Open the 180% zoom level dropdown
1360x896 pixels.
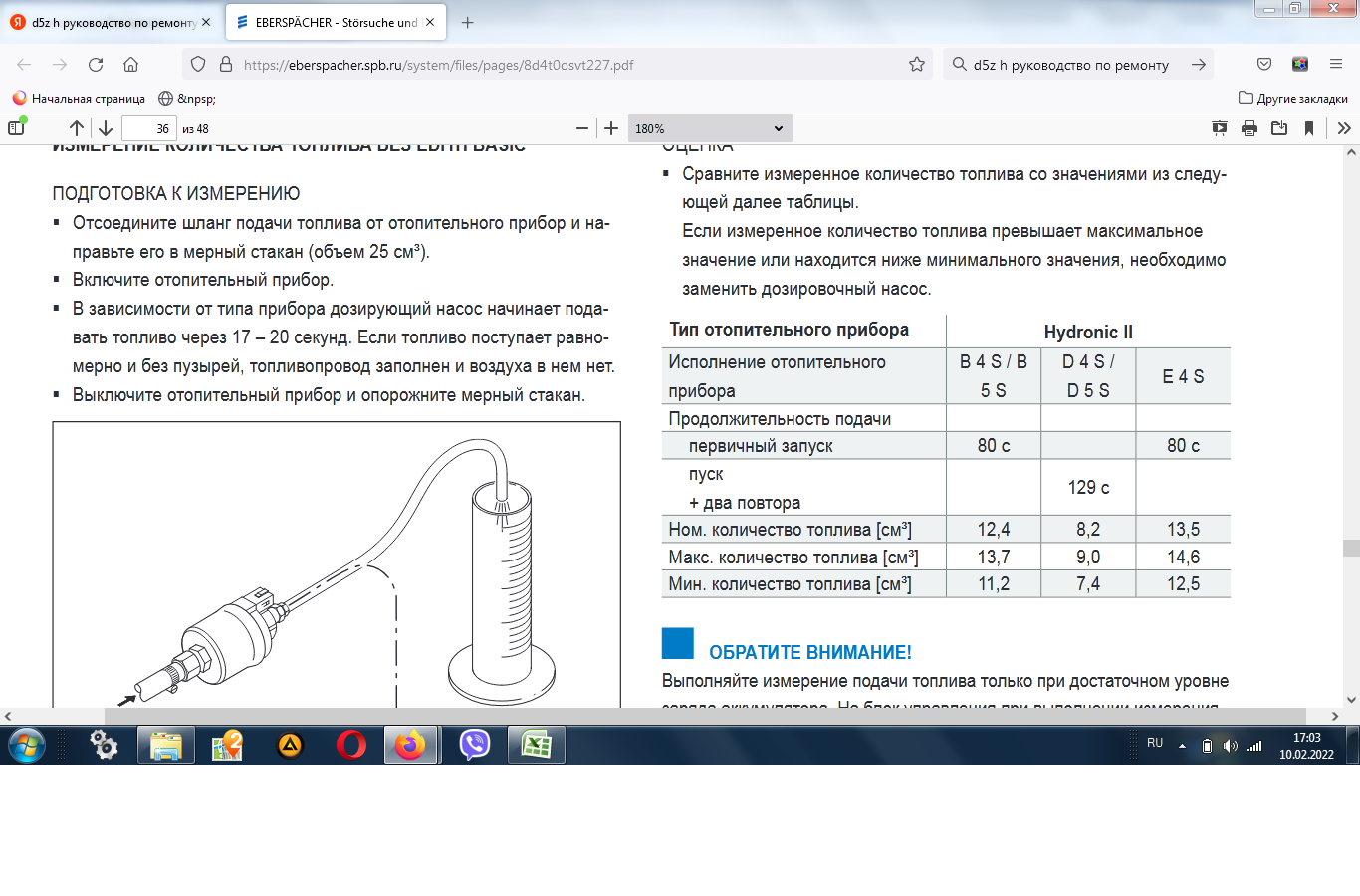click(x=710, y=128)
